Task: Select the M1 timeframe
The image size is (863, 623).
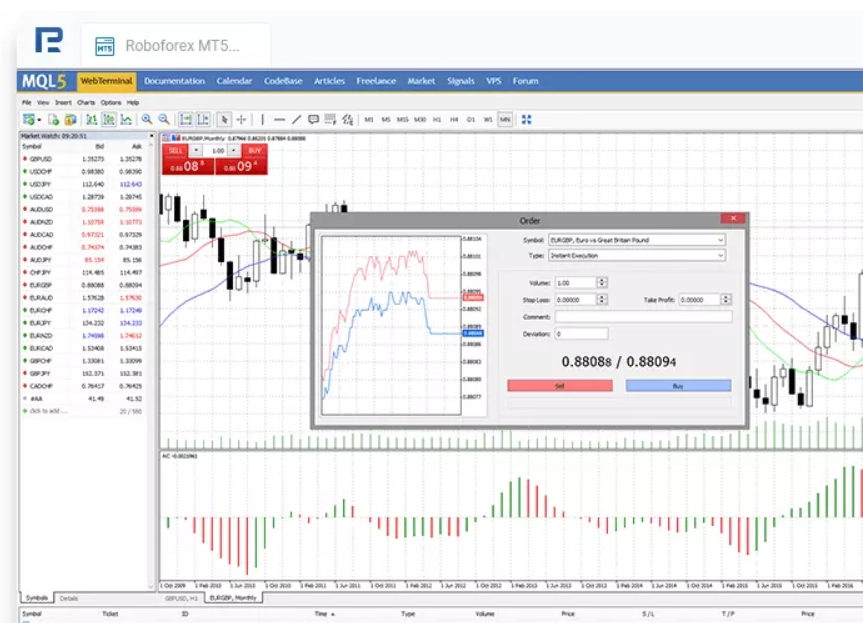Action: click(369, 119)
